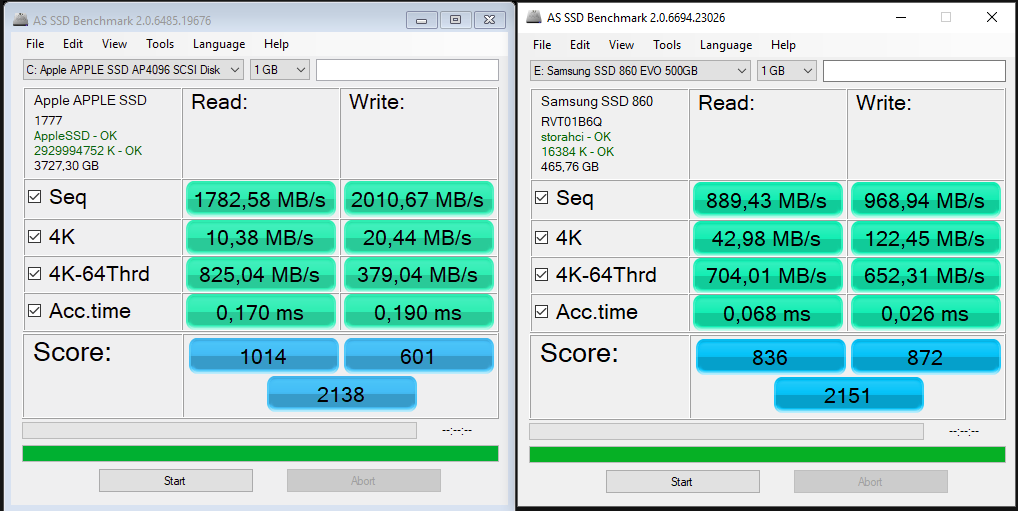This screenshot has height=511, width=1018.
Task: Disable 4K-64Thrd test in Samsung SSD window
Action: coord(541,275)
